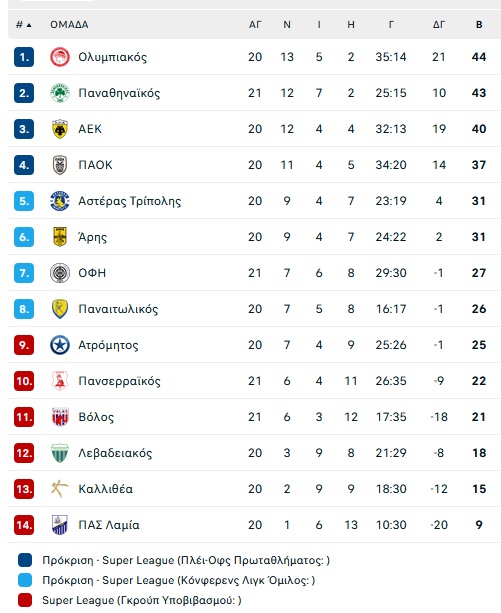Click the Ατρόμητος star crest icon

pyautogui.click(x=60, y=345)
